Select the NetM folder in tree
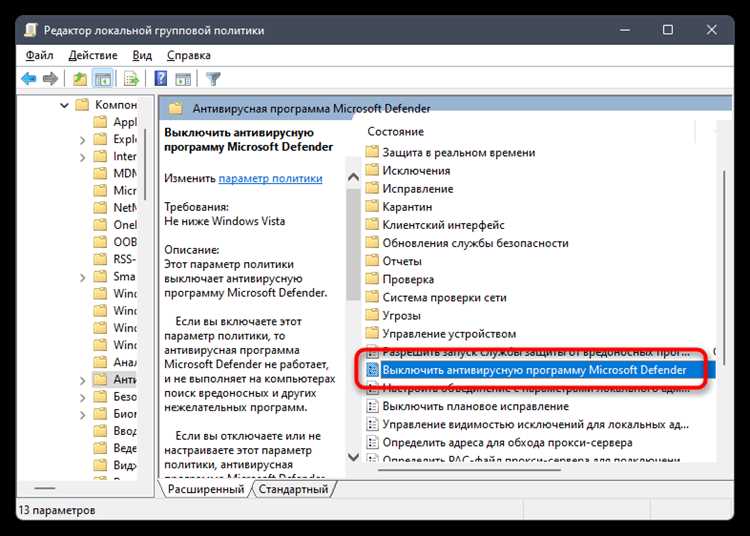 (115, 208)
